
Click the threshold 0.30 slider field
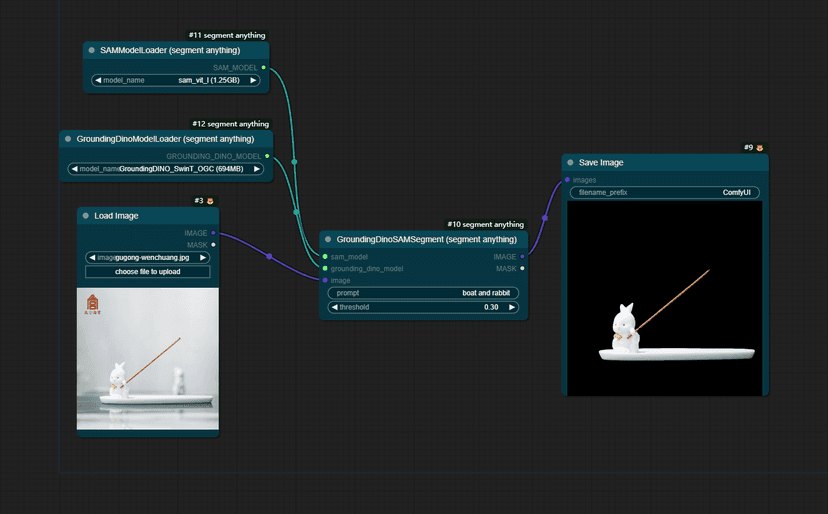422,307
